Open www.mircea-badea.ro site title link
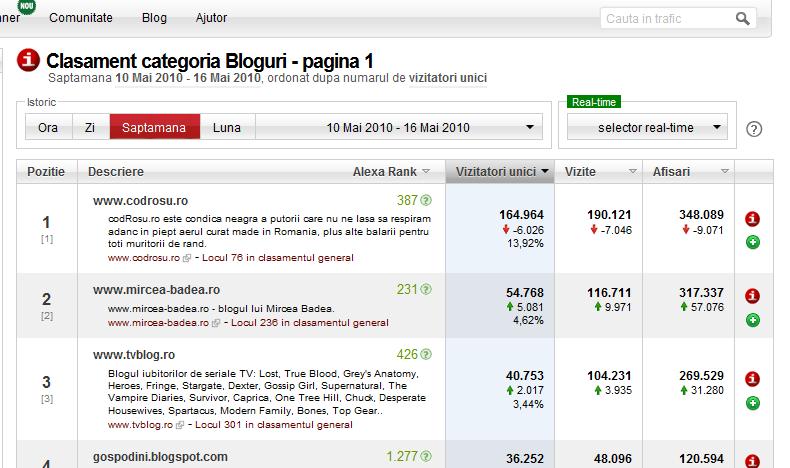The height and width of the screenshot is (468, 790). click(x=156, y=290)
